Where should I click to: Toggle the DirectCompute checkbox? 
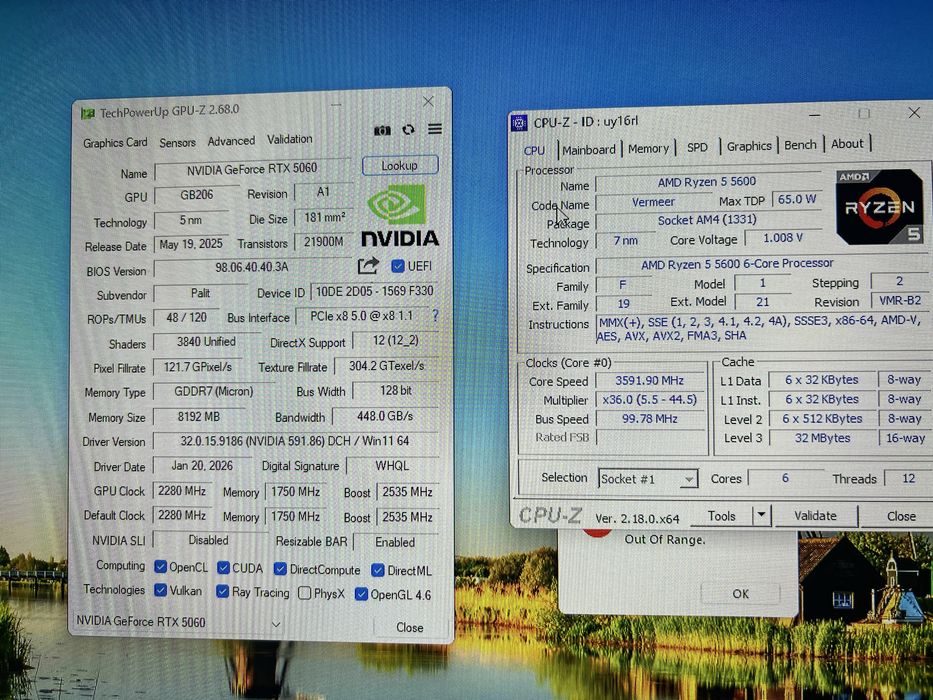click(280, 568)
